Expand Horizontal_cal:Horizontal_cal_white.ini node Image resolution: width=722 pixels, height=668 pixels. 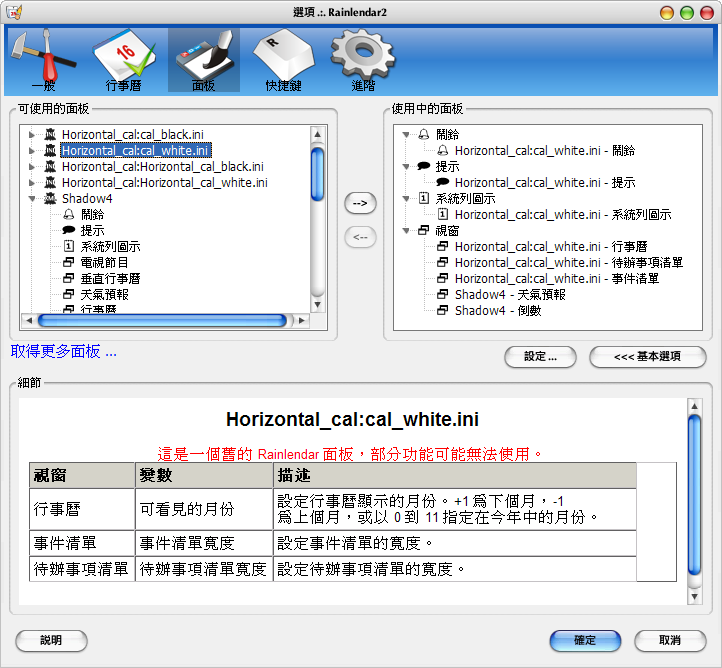point(32,183)
